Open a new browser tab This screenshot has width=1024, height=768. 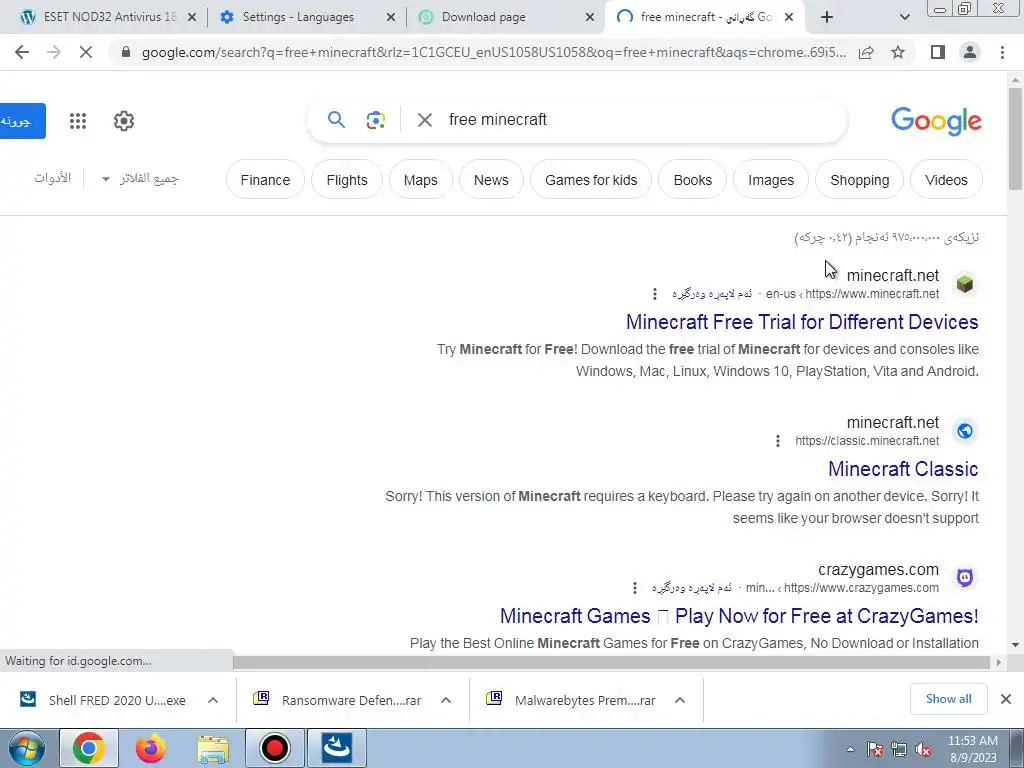[x=827, y=18]
